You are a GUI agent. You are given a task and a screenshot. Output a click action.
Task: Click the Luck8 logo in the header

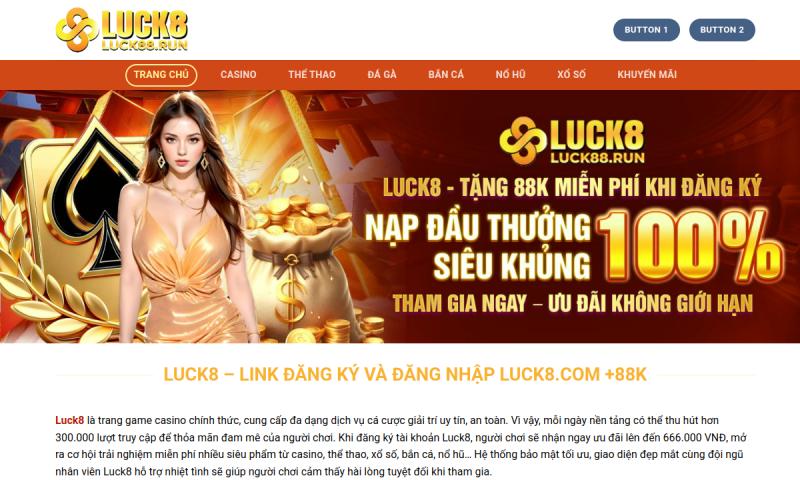point(122,30)
